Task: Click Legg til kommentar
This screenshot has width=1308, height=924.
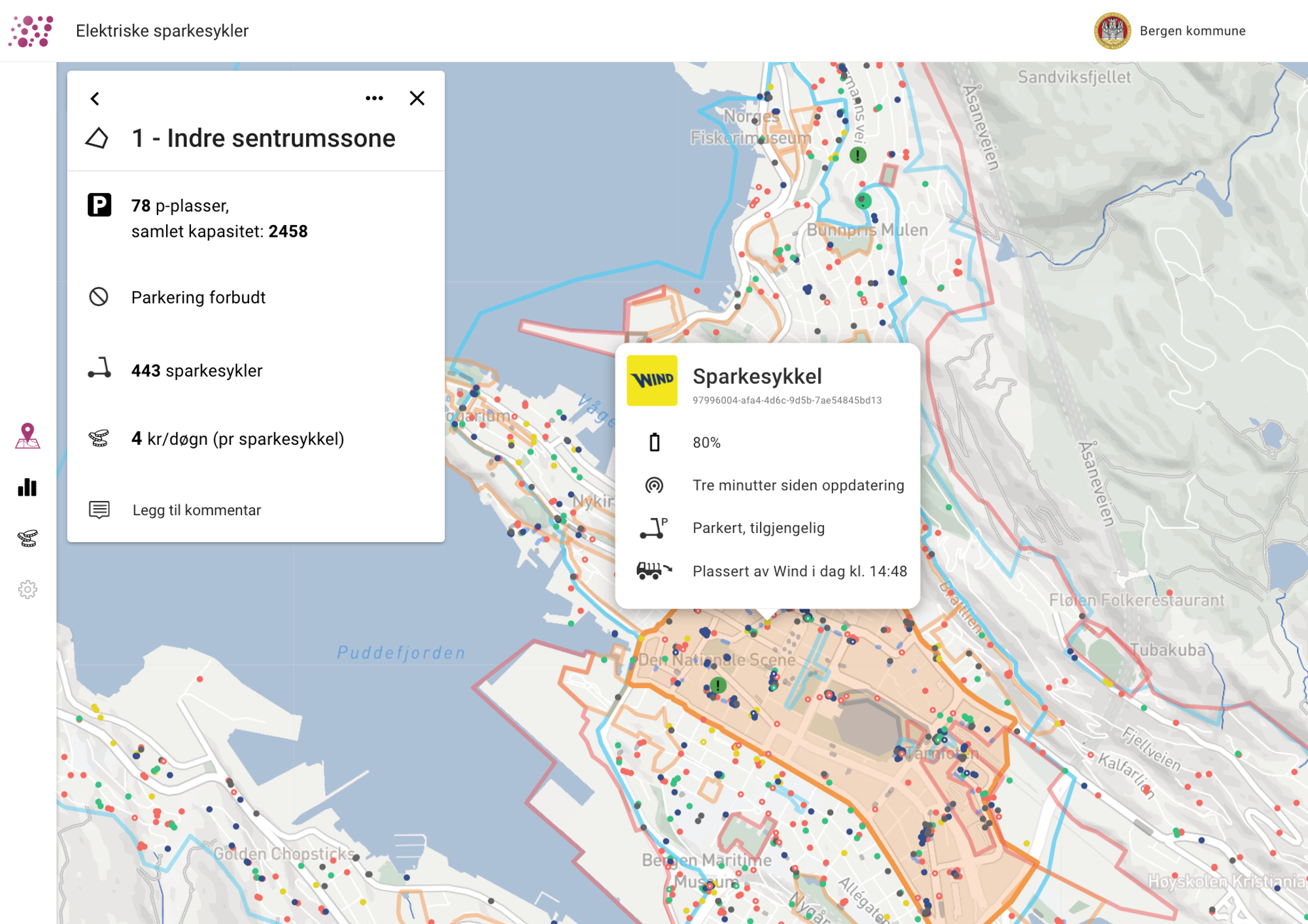Action: pos(196,510)
